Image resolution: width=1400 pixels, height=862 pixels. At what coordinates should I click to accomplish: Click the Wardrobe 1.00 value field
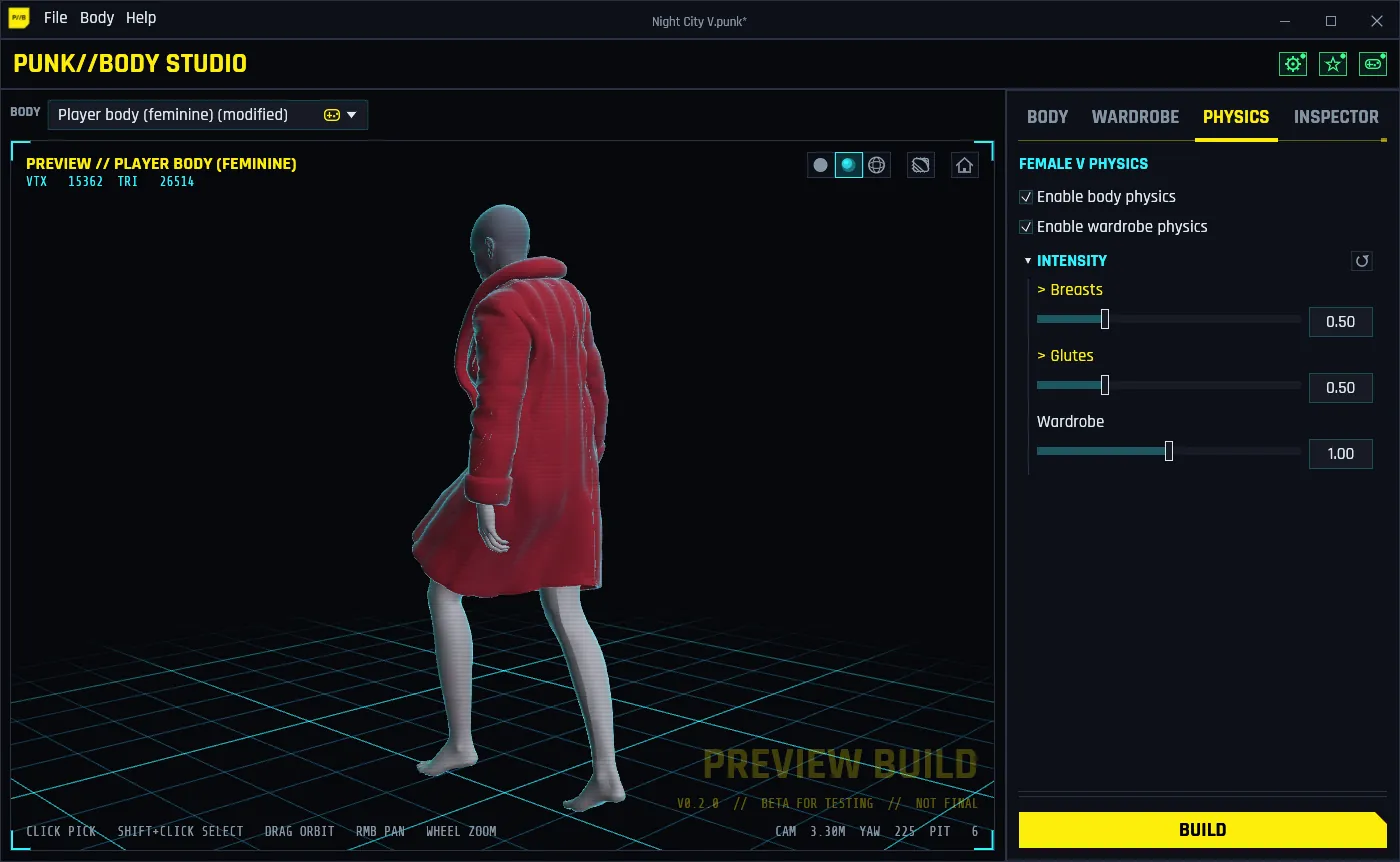1341,454
